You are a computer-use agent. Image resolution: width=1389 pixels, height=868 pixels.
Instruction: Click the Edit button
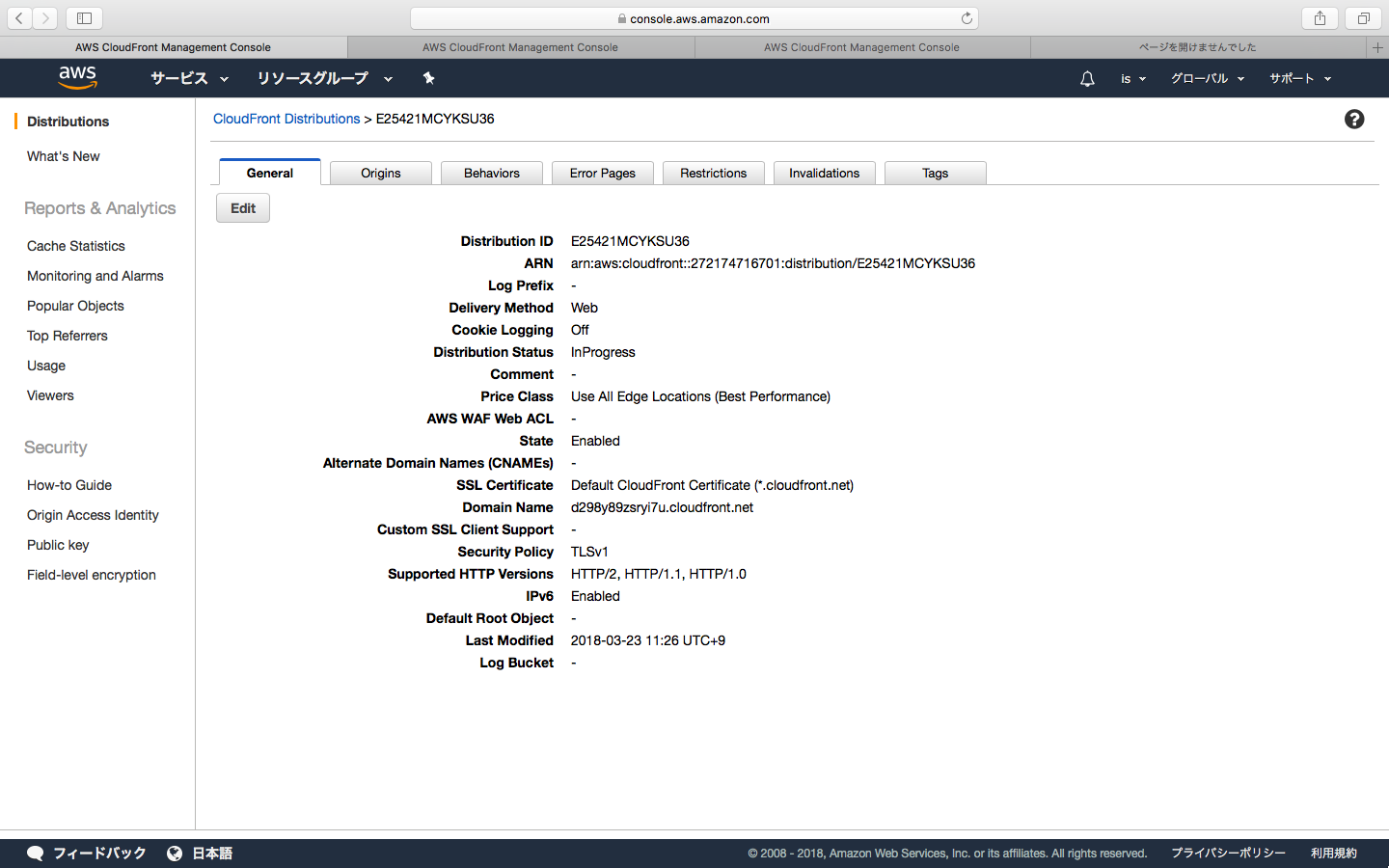pos(243,208)
